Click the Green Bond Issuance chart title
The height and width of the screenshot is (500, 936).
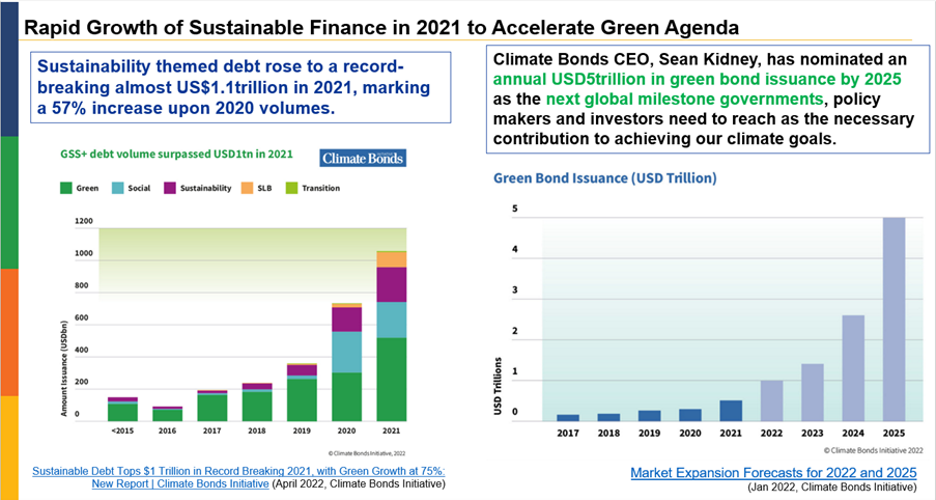605,178
